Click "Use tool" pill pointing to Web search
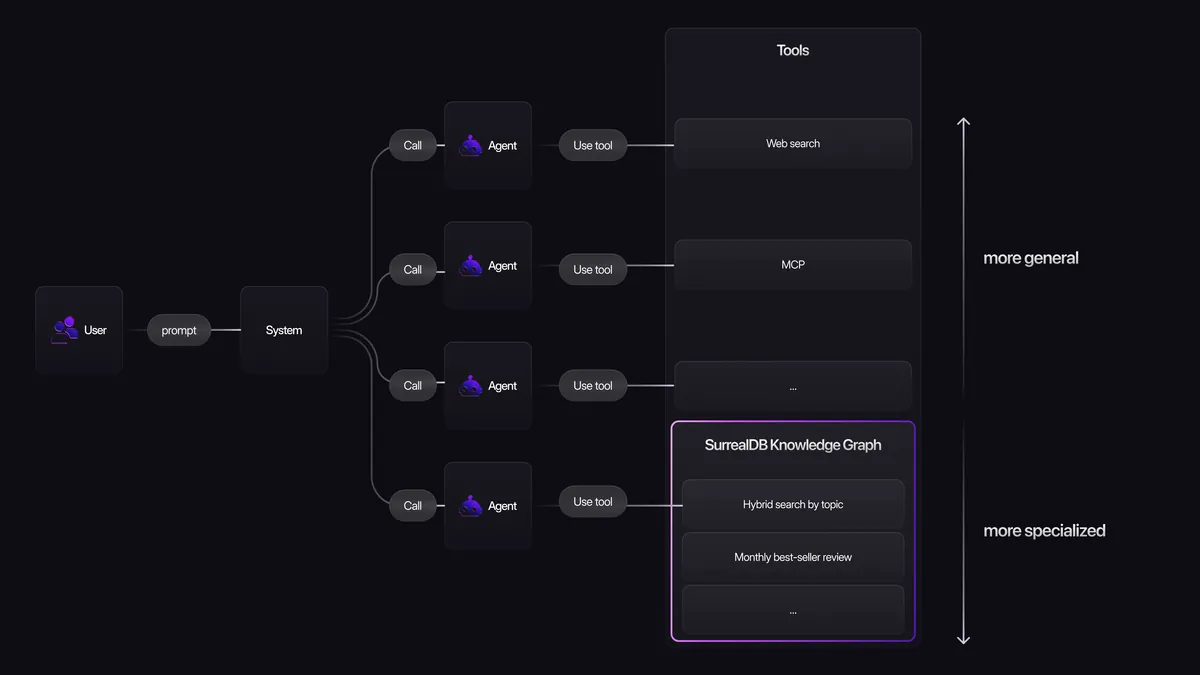1200x675 pixels. (593, 146)
